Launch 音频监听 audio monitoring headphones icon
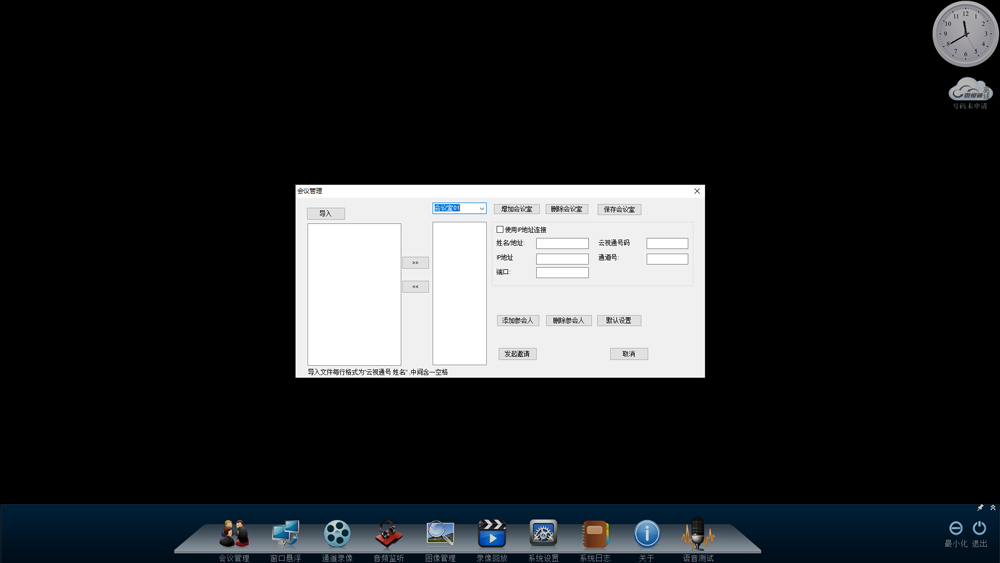1000x563 pixels. point(389,534)
